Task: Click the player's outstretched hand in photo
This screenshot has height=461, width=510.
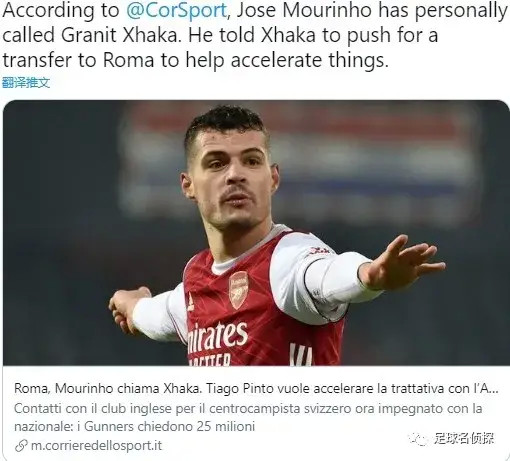Action: (403, 263)
